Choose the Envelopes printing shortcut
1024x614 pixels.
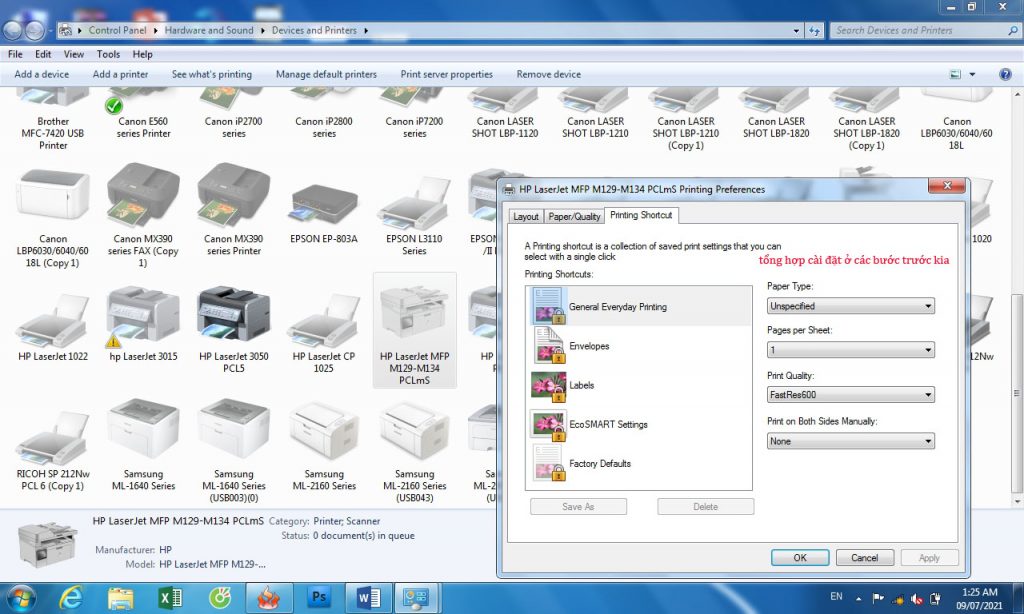coord(639,346)
